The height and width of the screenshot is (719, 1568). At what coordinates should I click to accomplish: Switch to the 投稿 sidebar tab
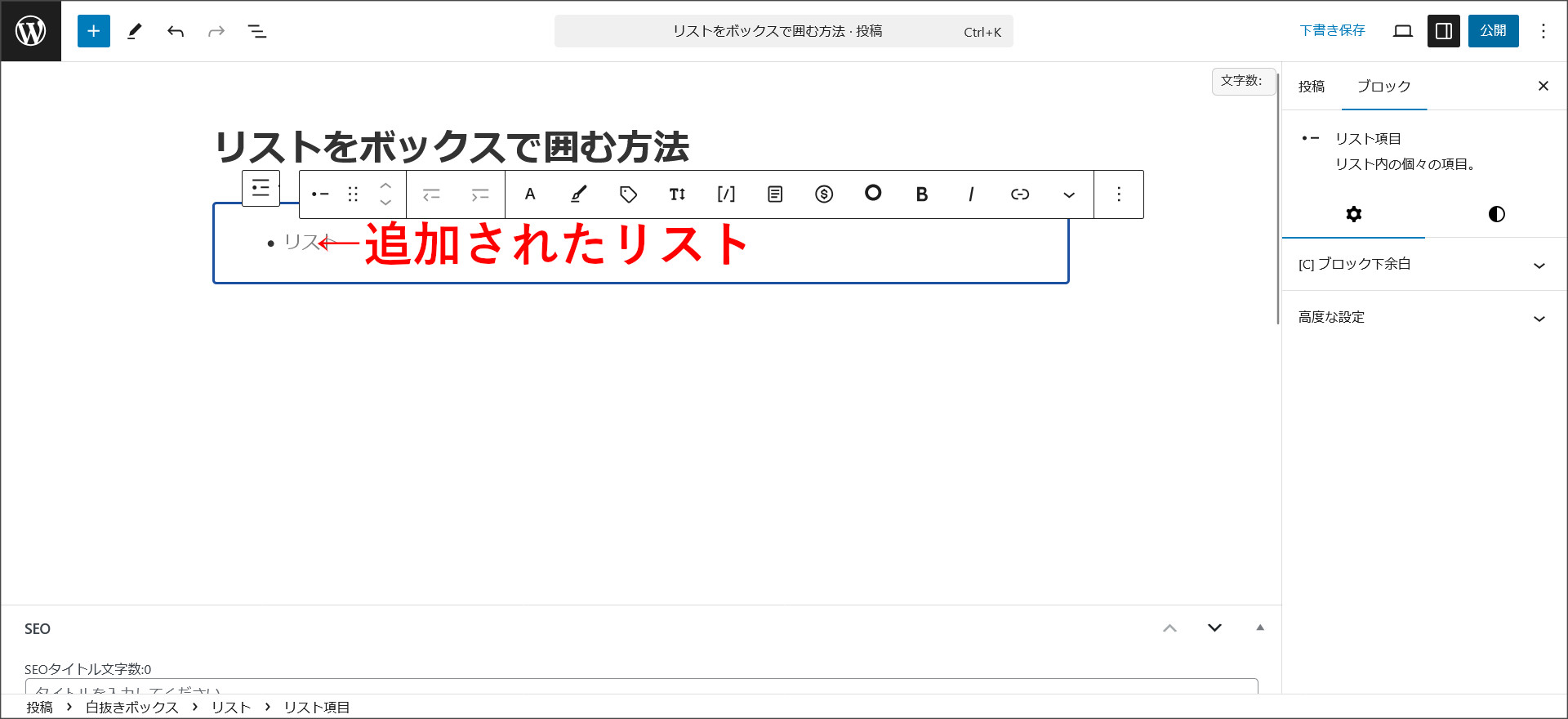1312,87
